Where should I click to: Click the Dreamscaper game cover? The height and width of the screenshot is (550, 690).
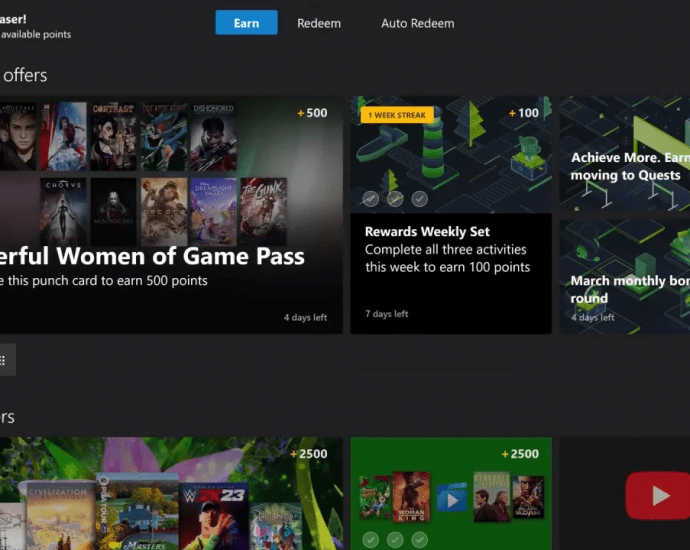pyautogui.click(x=164, y=136)
